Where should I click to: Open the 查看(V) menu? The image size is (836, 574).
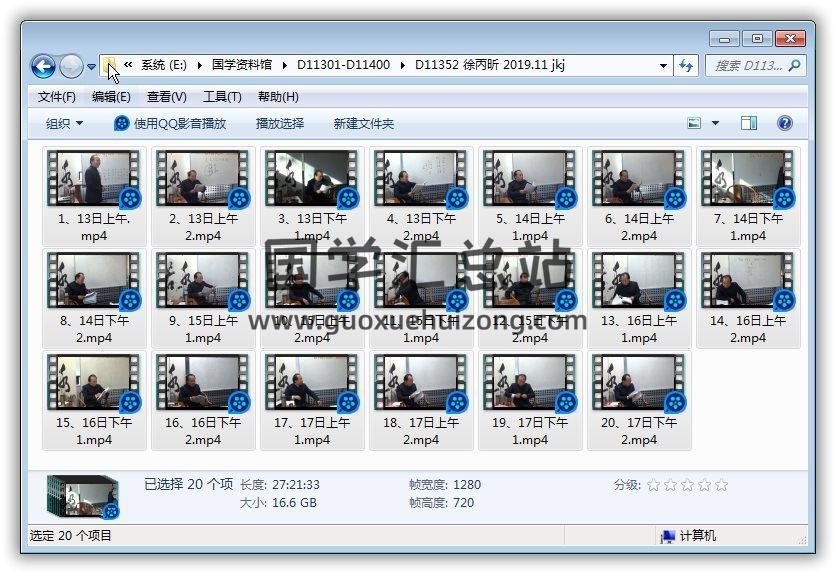pyautogui.click(x=166, y=96)
